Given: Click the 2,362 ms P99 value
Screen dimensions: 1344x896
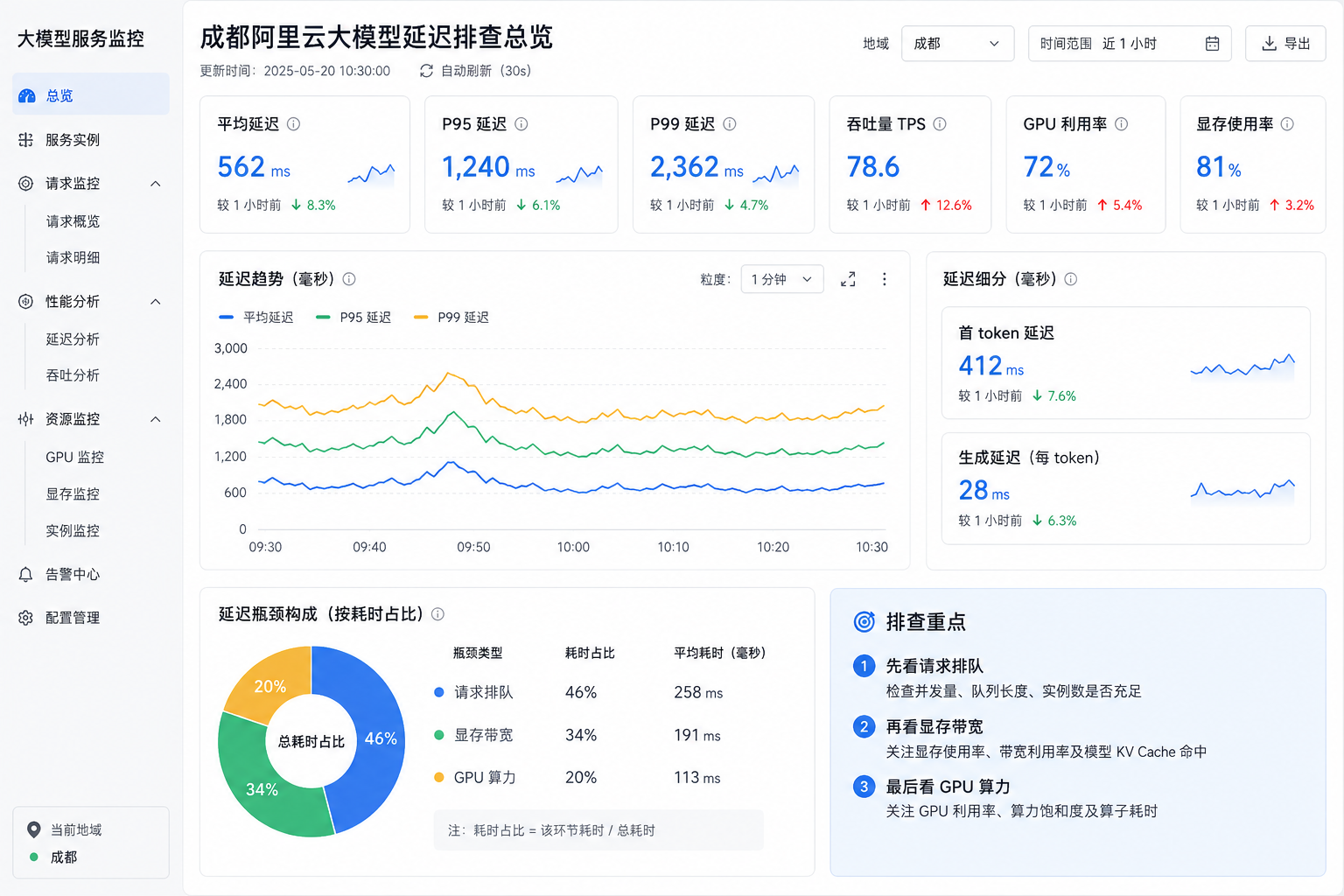Looking at the screenshot, I should coord(696,167).
